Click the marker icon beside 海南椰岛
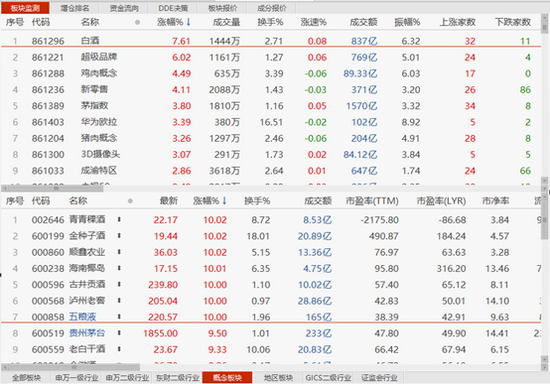This screenshot has height=384, width=550. [x=119, y=268]
